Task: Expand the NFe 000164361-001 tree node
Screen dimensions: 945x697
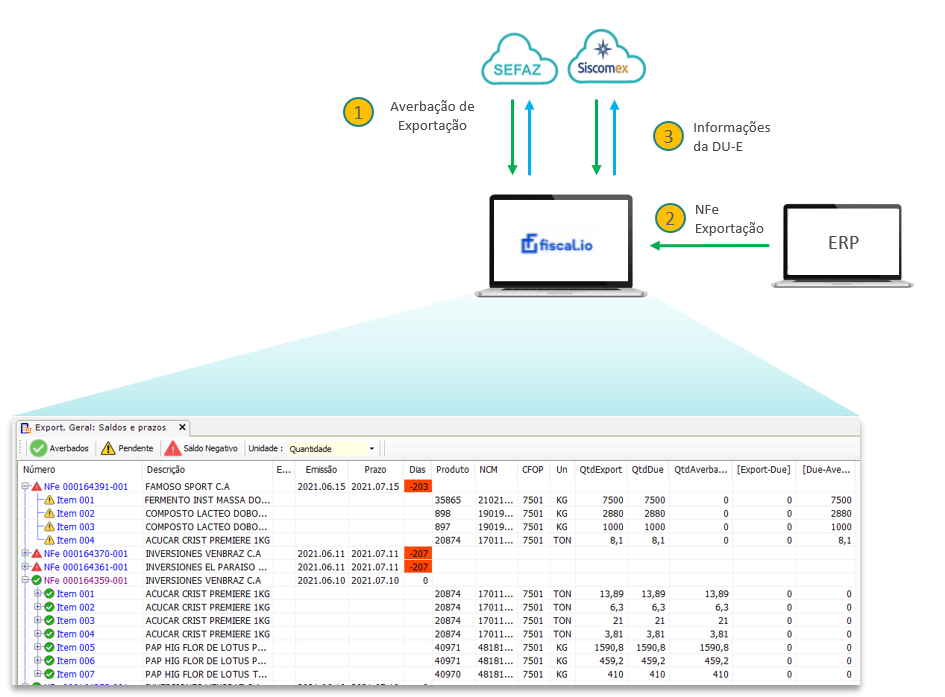Action: pos(25,567)
